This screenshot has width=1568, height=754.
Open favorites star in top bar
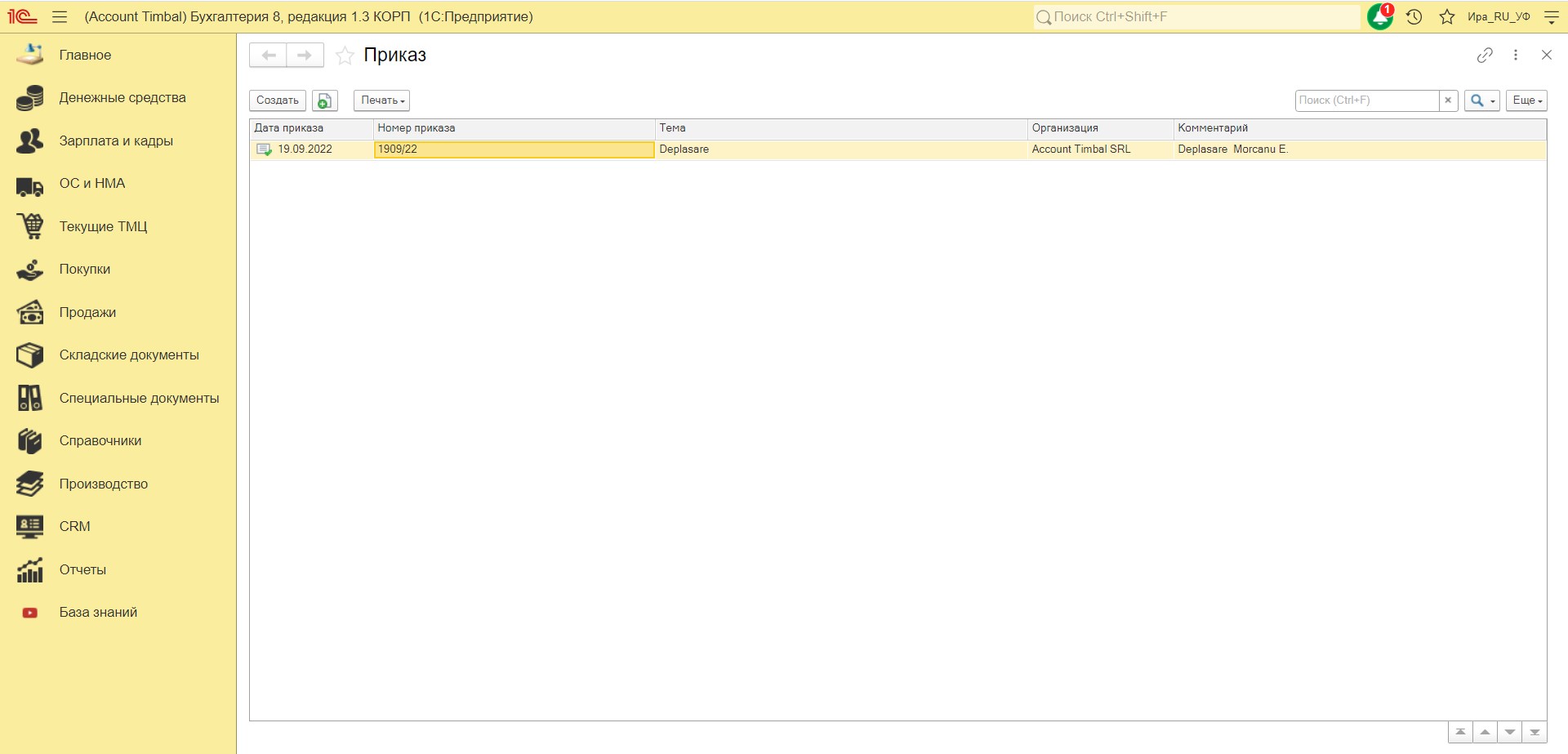(x=1447, y=17)
